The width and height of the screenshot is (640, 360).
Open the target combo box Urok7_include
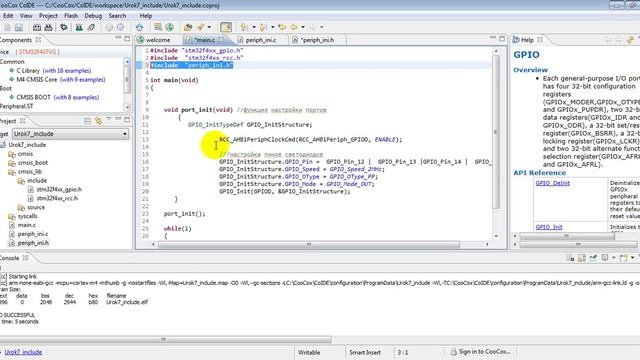[71, 134]
